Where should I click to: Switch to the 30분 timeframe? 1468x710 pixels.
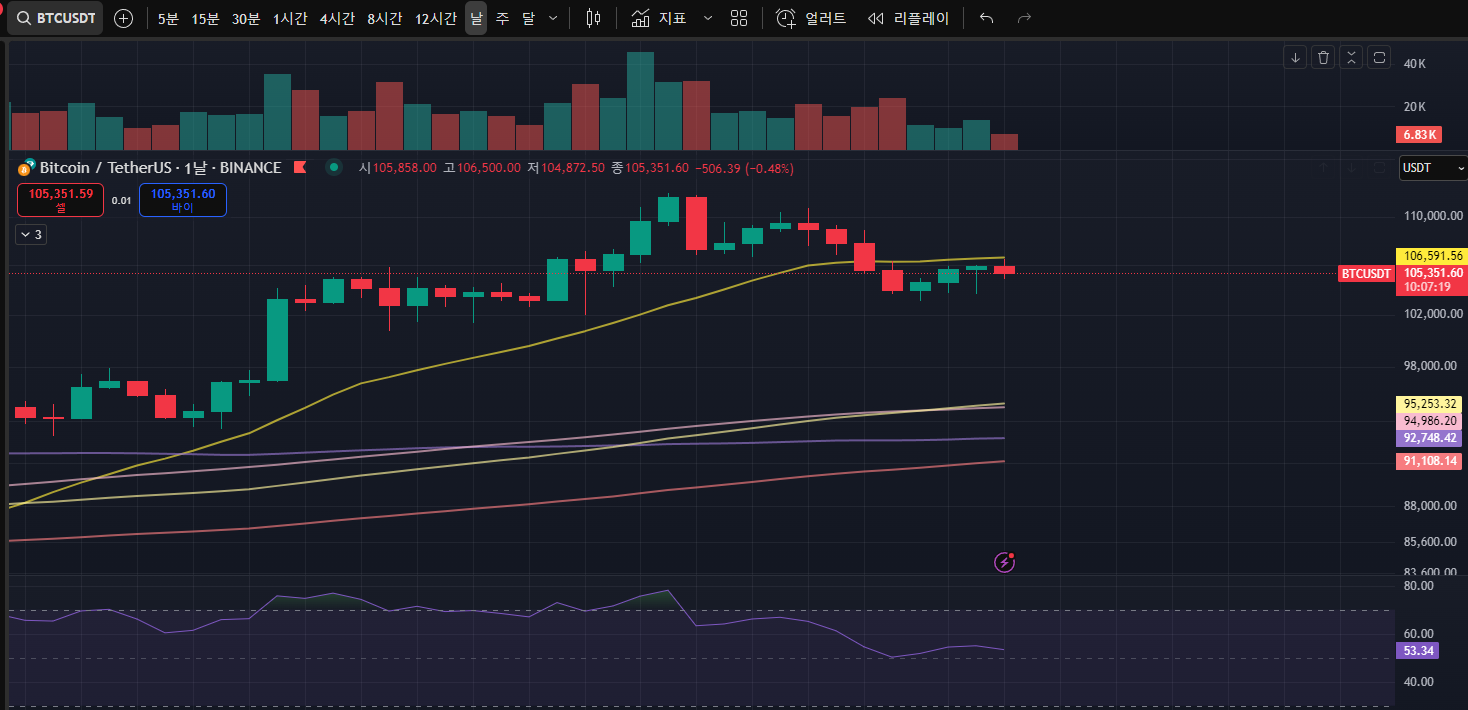point(246,18)
